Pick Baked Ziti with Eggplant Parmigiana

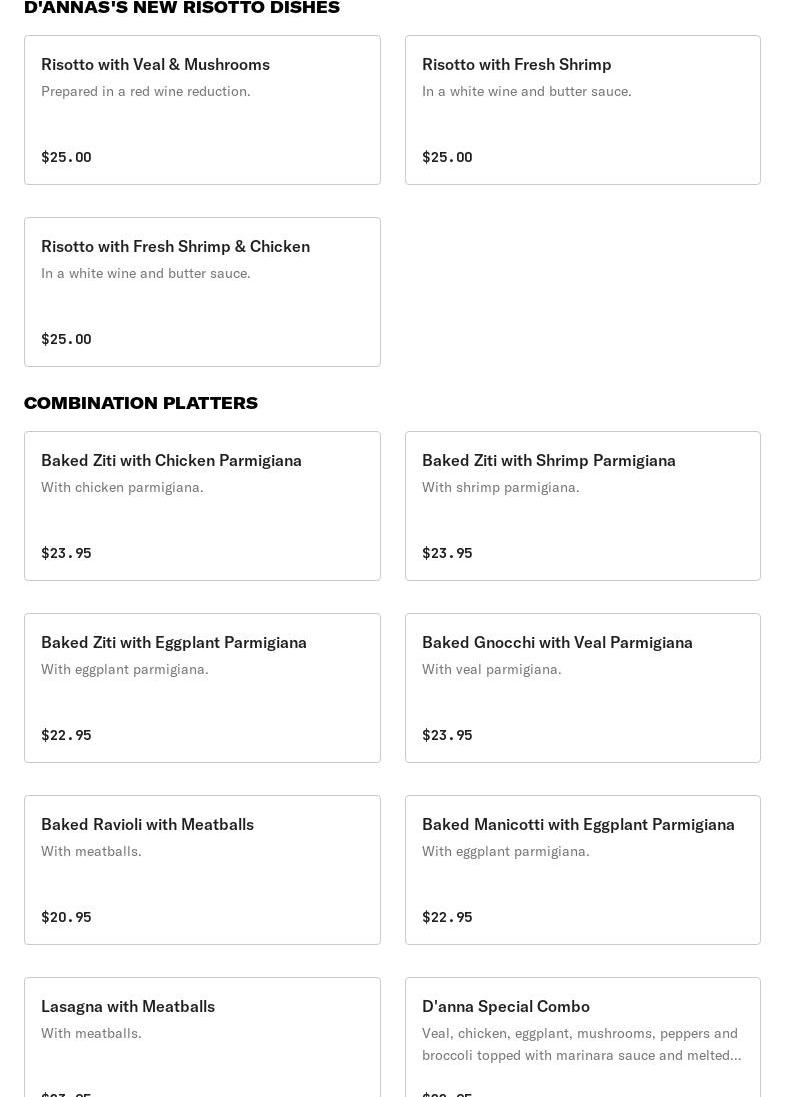pyautogui.click(x=202, y=688)
